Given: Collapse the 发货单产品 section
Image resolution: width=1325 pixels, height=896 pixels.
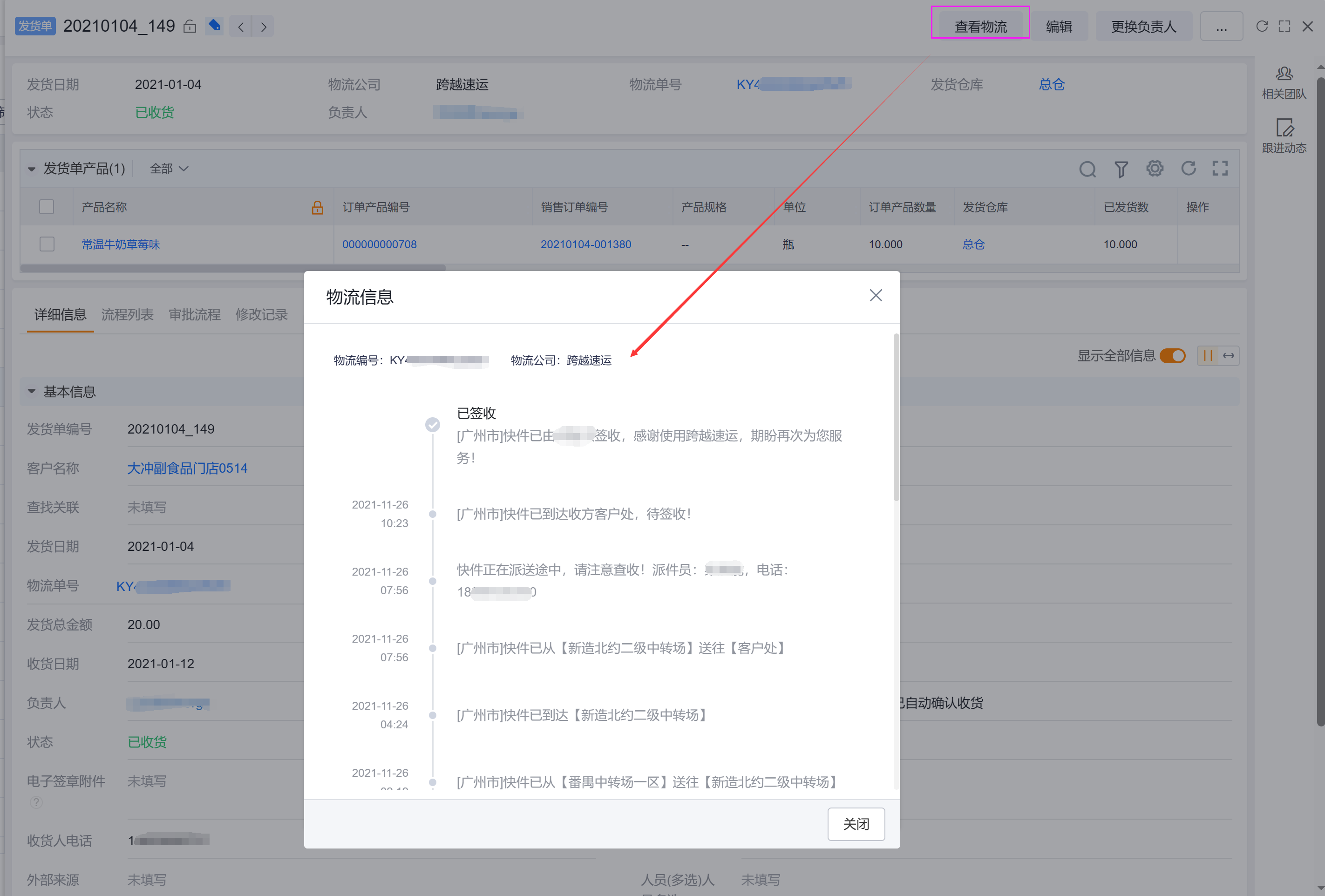Looking at the screenshot, I should (31, 169).
